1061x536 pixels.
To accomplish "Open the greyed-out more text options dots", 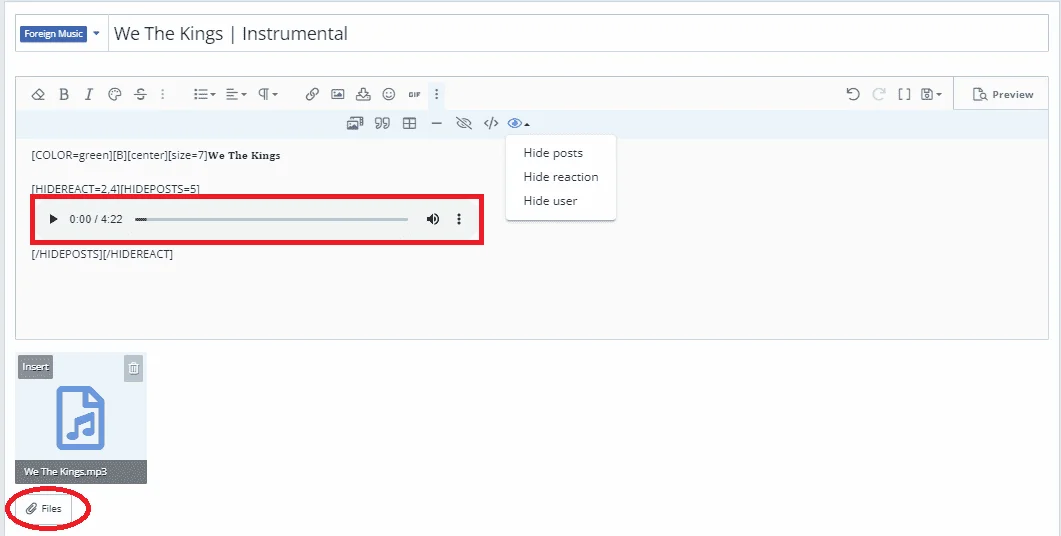I will coord(163,95).
